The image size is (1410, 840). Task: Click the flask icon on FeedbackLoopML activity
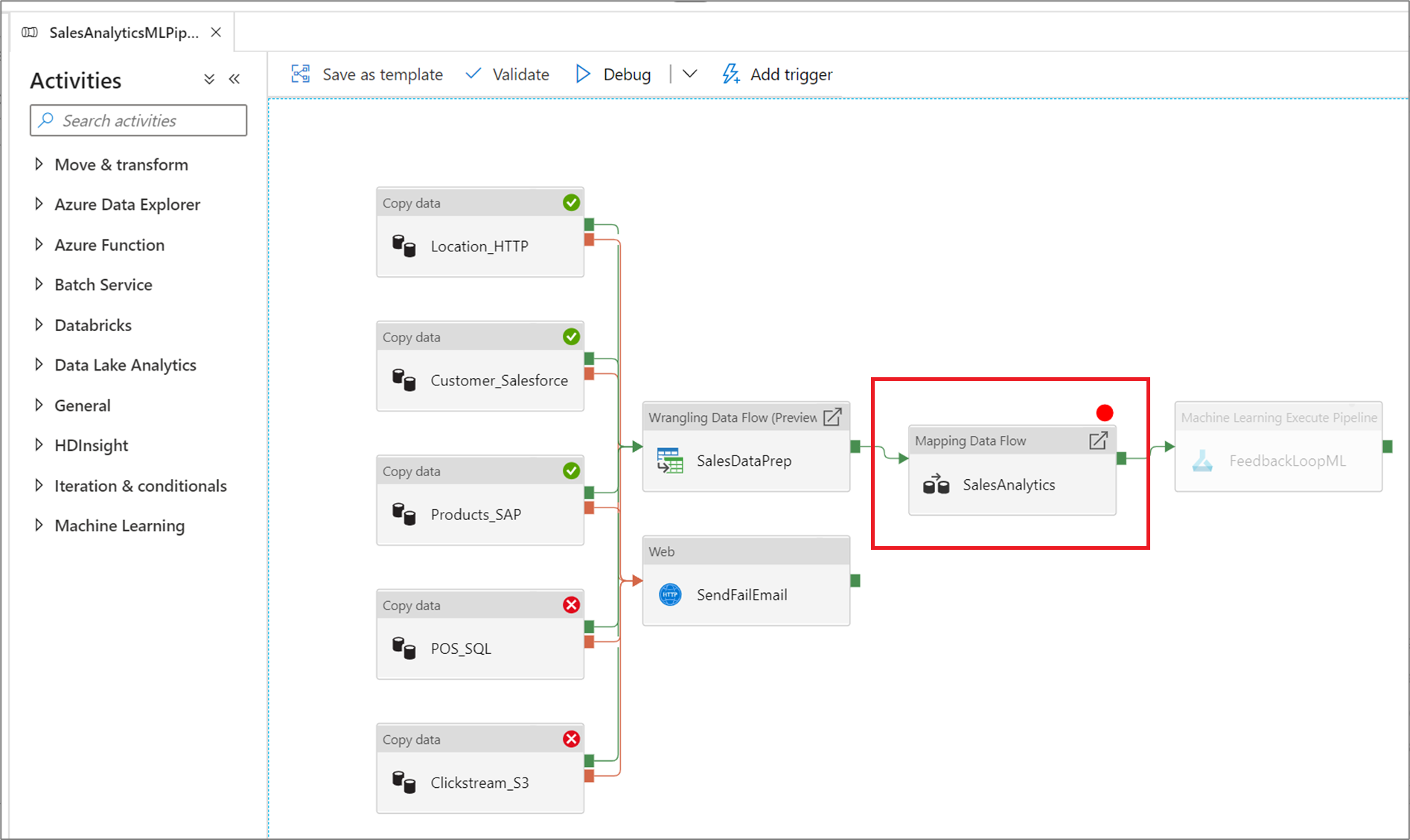click(1202, 461)
